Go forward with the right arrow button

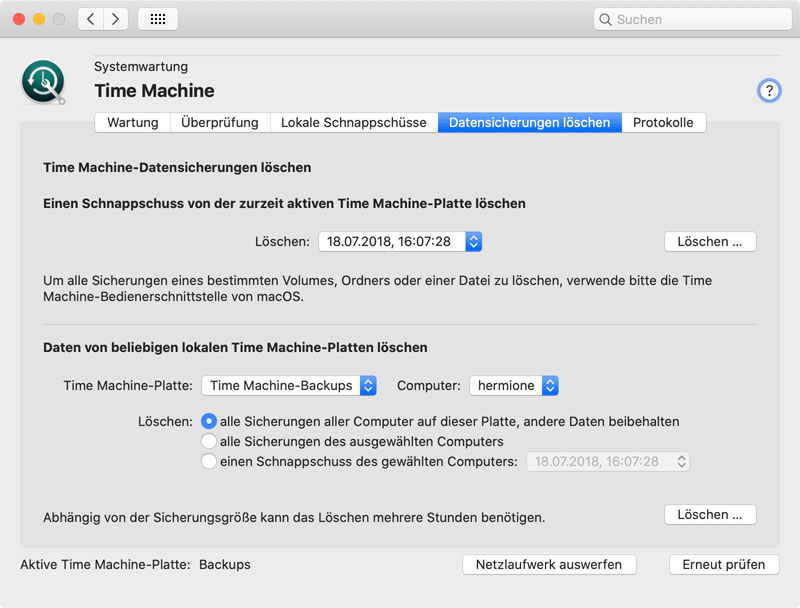[x=116, y=19]
